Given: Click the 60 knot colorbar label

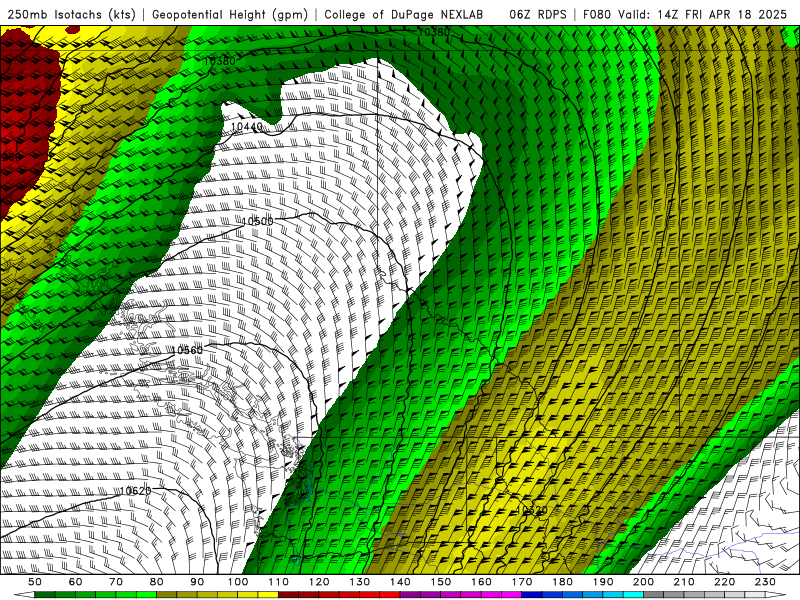Looking at the screenshot, I should pyautogui.click(x=75, y=582).
